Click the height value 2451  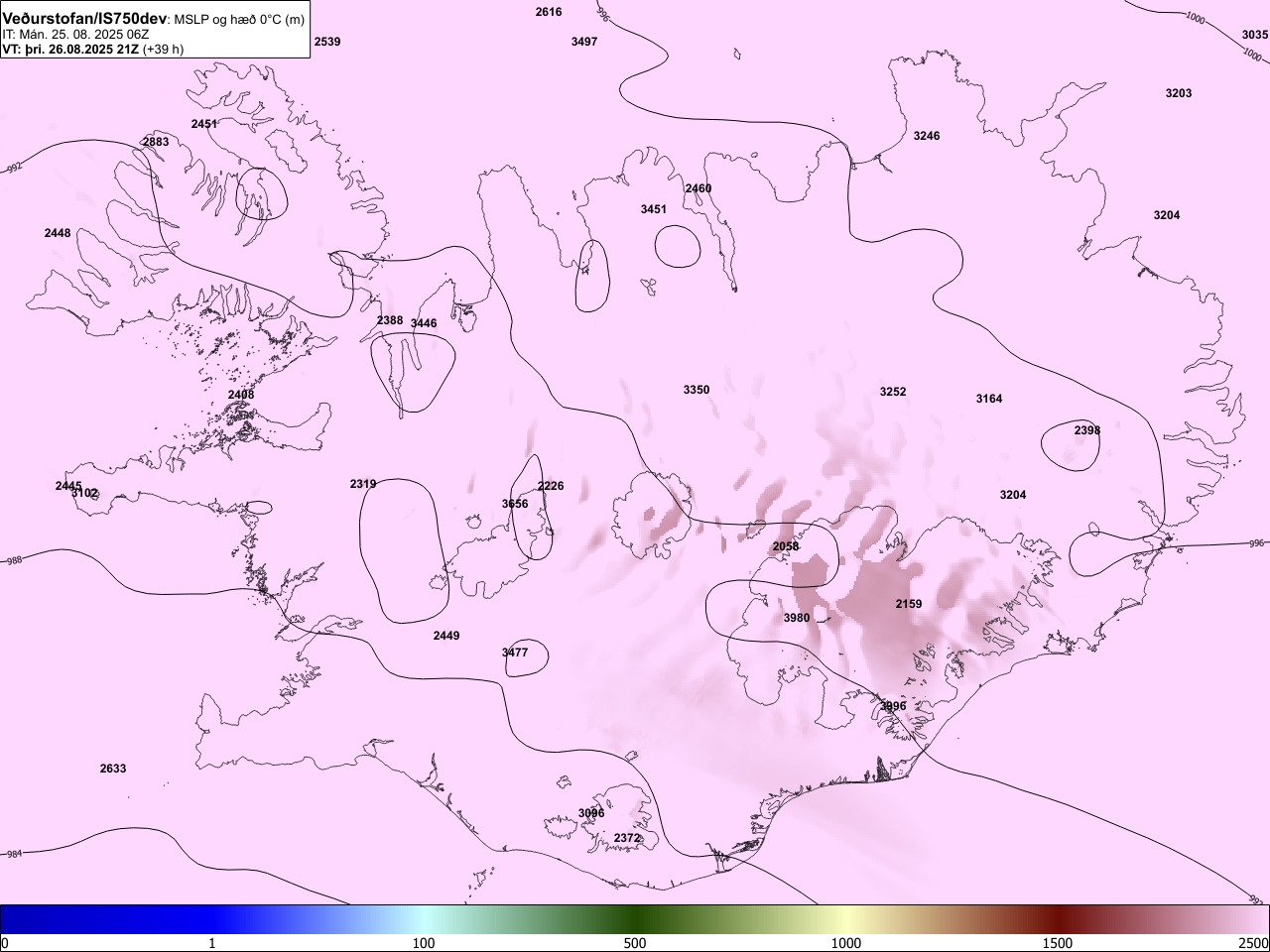coord(204,124)
